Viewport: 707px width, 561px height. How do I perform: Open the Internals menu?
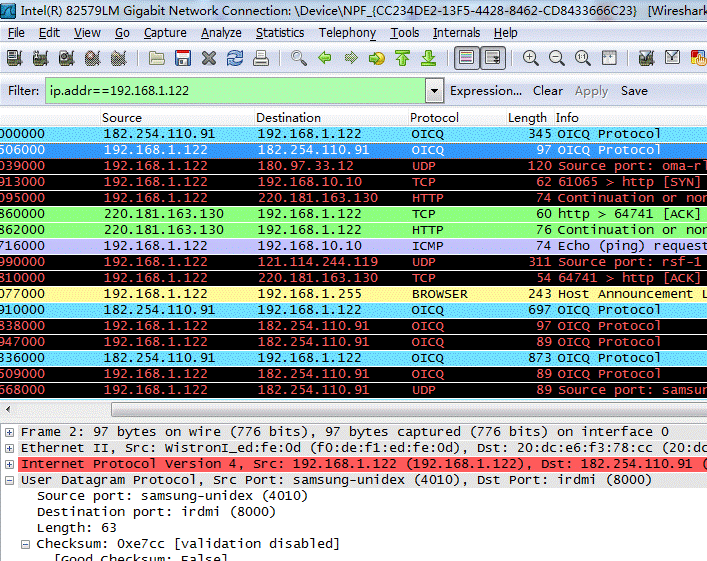[456, 33]
